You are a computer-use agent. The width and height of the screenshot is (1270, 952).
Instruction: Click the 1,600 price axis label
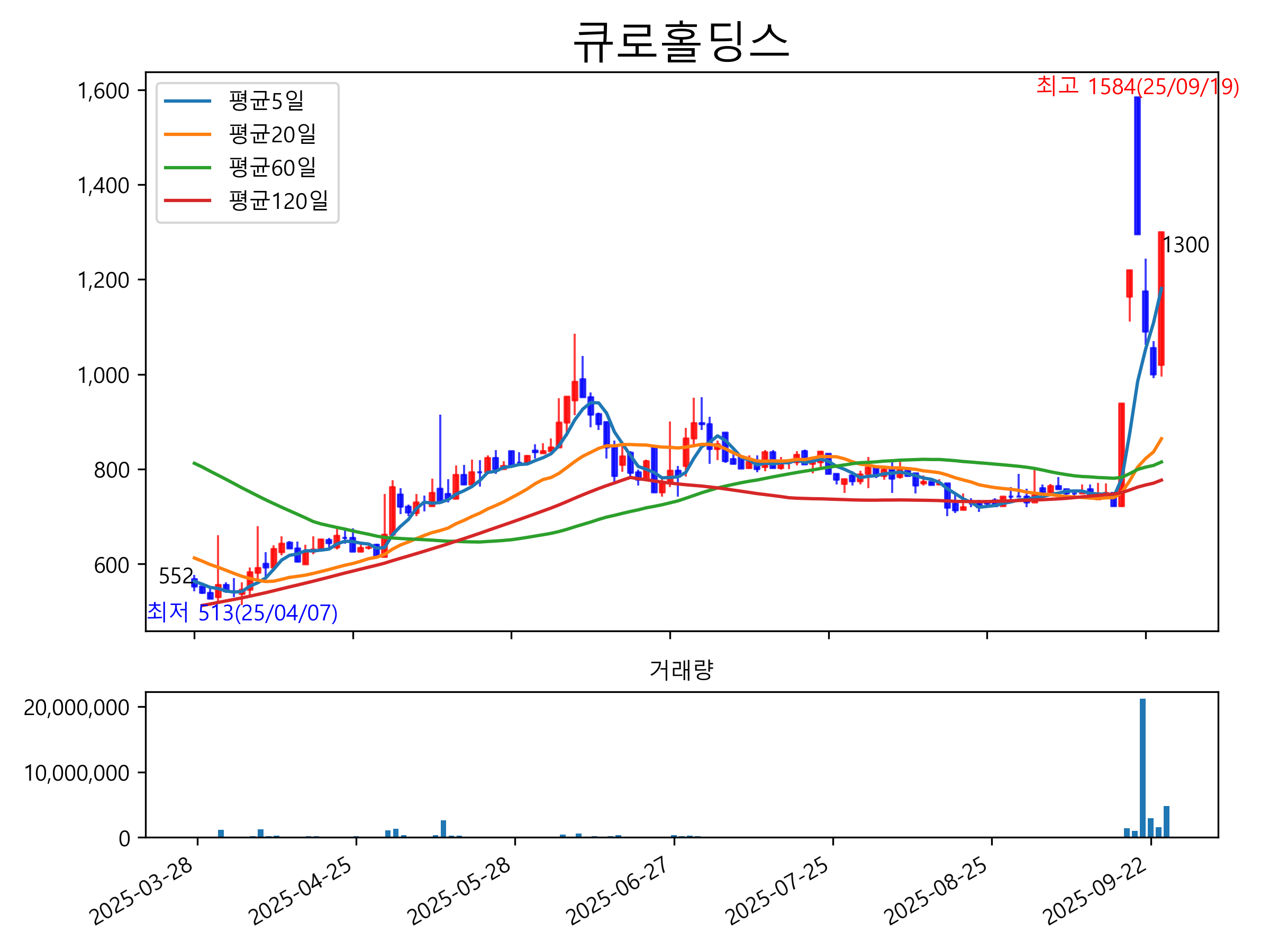point(103,90)
